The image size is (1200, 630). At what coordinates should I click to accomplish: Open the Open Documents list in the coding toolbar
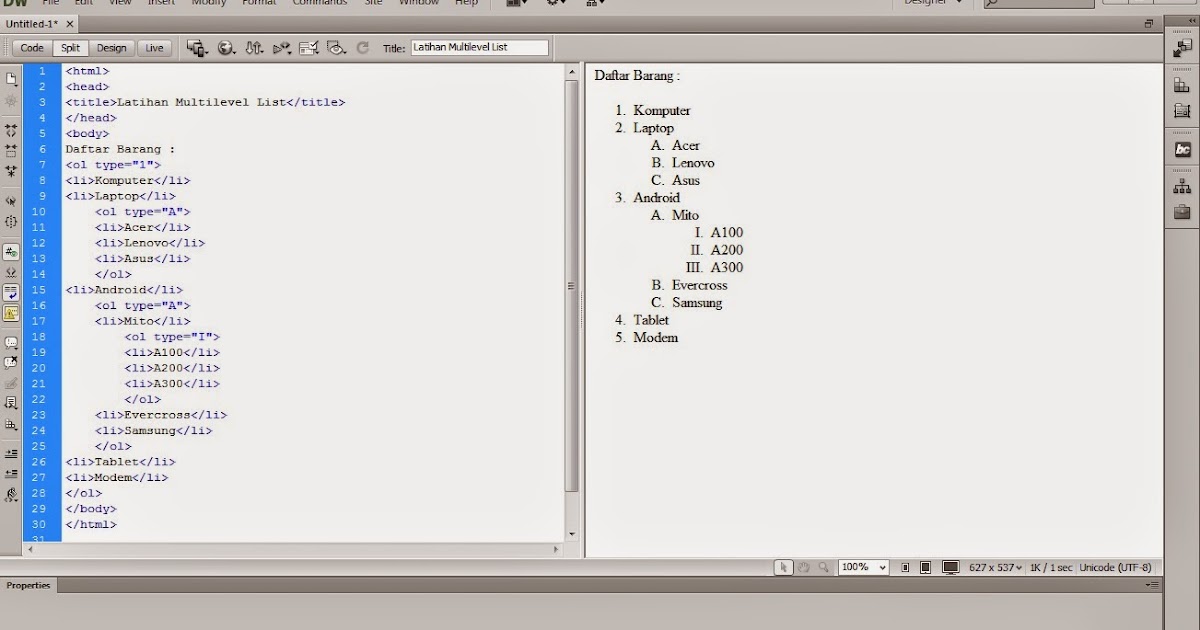pyautogui.click(x=11, y=79)
